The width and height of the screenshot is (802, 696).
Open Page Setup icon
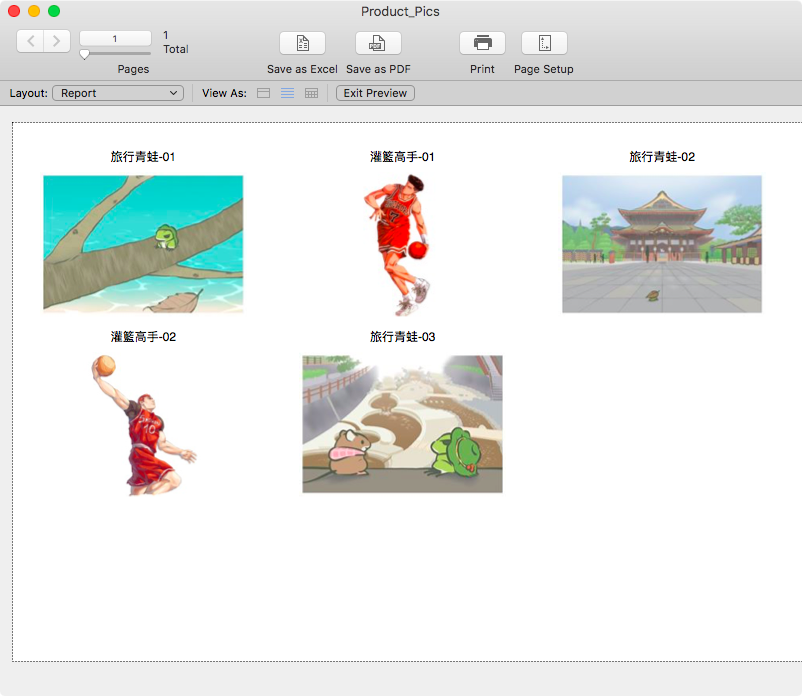544,43
